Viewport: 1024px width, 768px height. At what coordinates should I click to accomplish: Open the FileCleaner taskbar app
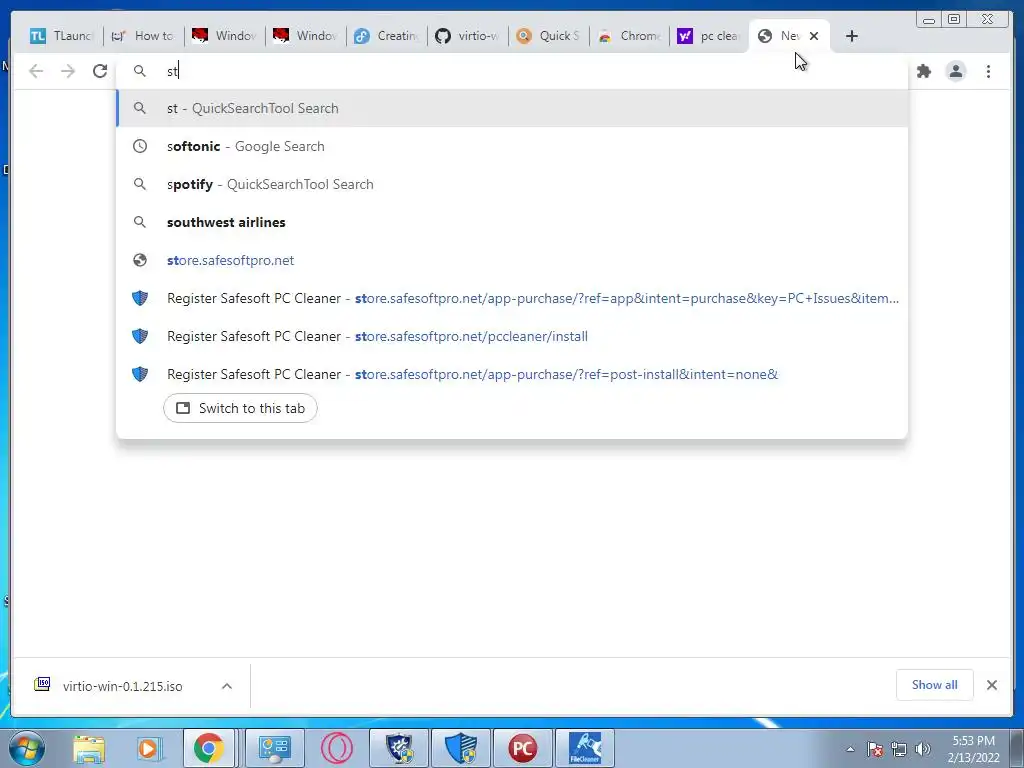[585, 748]
